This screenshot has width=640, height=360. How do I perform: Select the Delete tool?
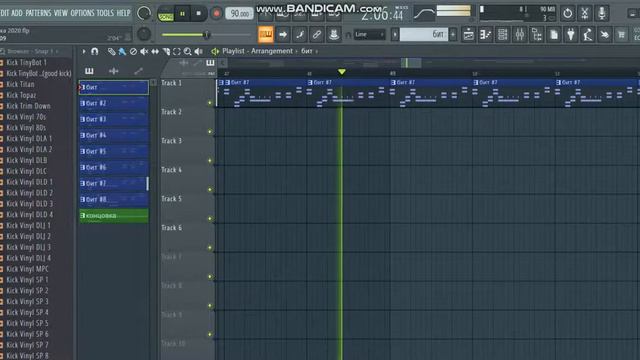(x=133, y=51)
